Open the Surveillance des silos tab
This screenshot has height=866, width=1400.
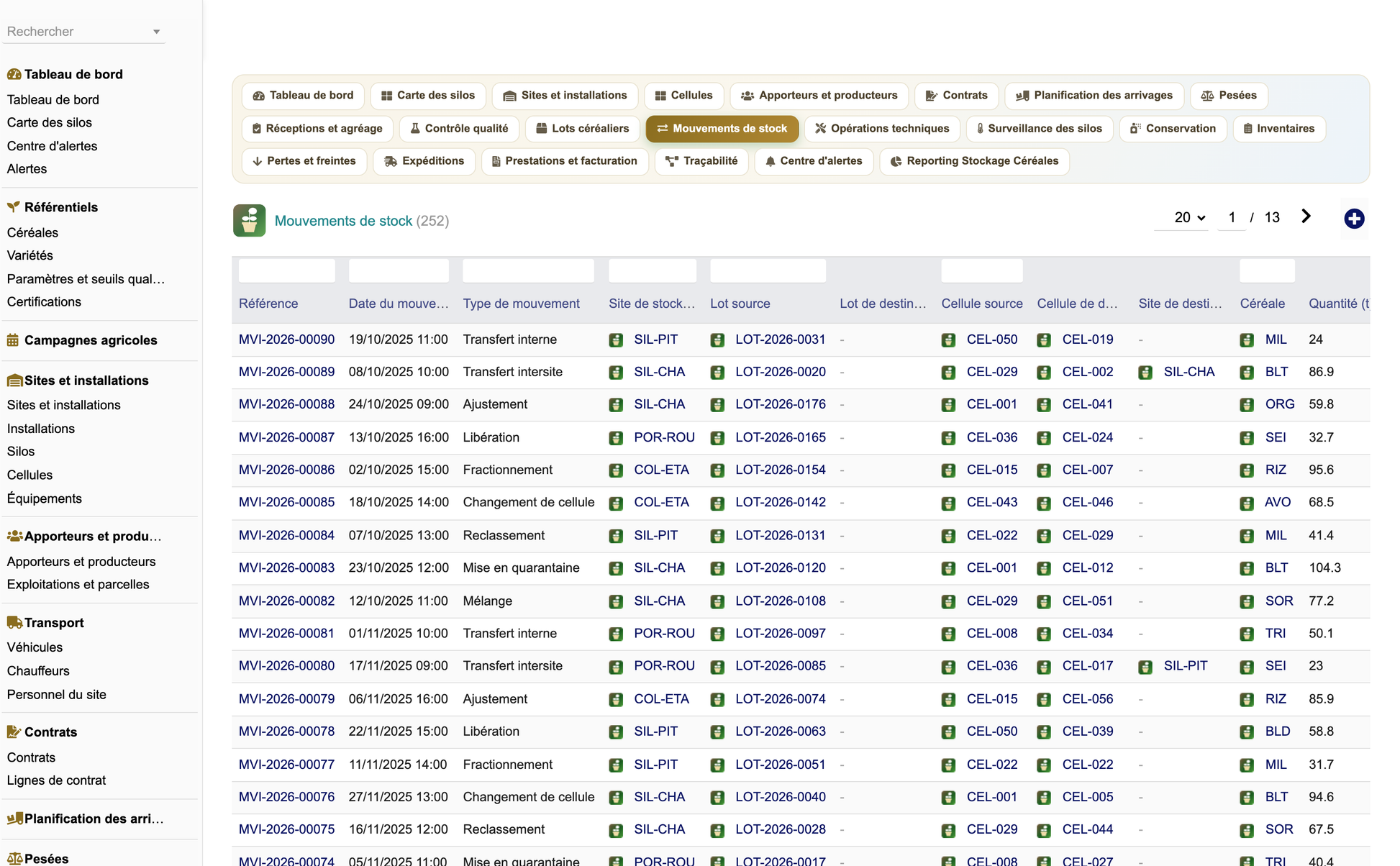(1039, 129)
